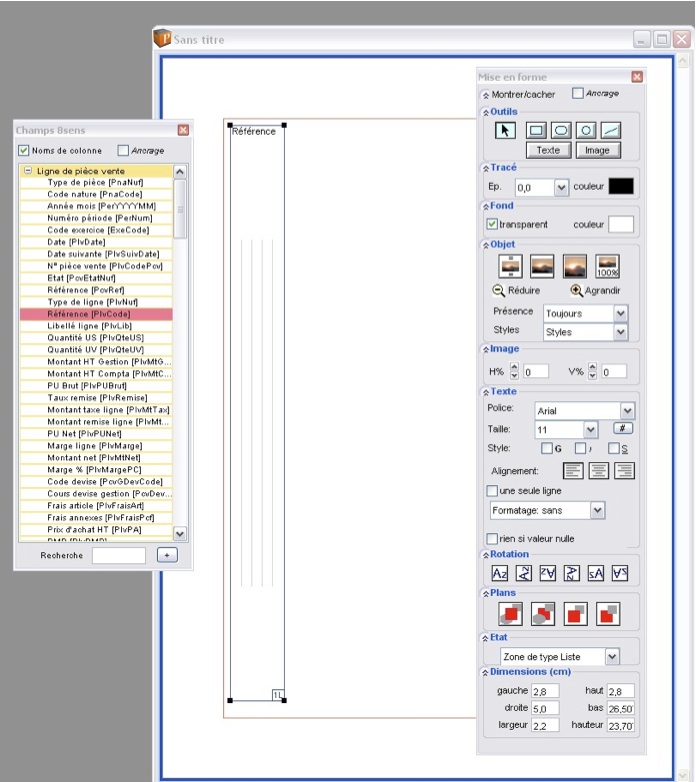Choose the first rotation icon (normal Az)
Screen dimensions: 696x782
point(500,574)
